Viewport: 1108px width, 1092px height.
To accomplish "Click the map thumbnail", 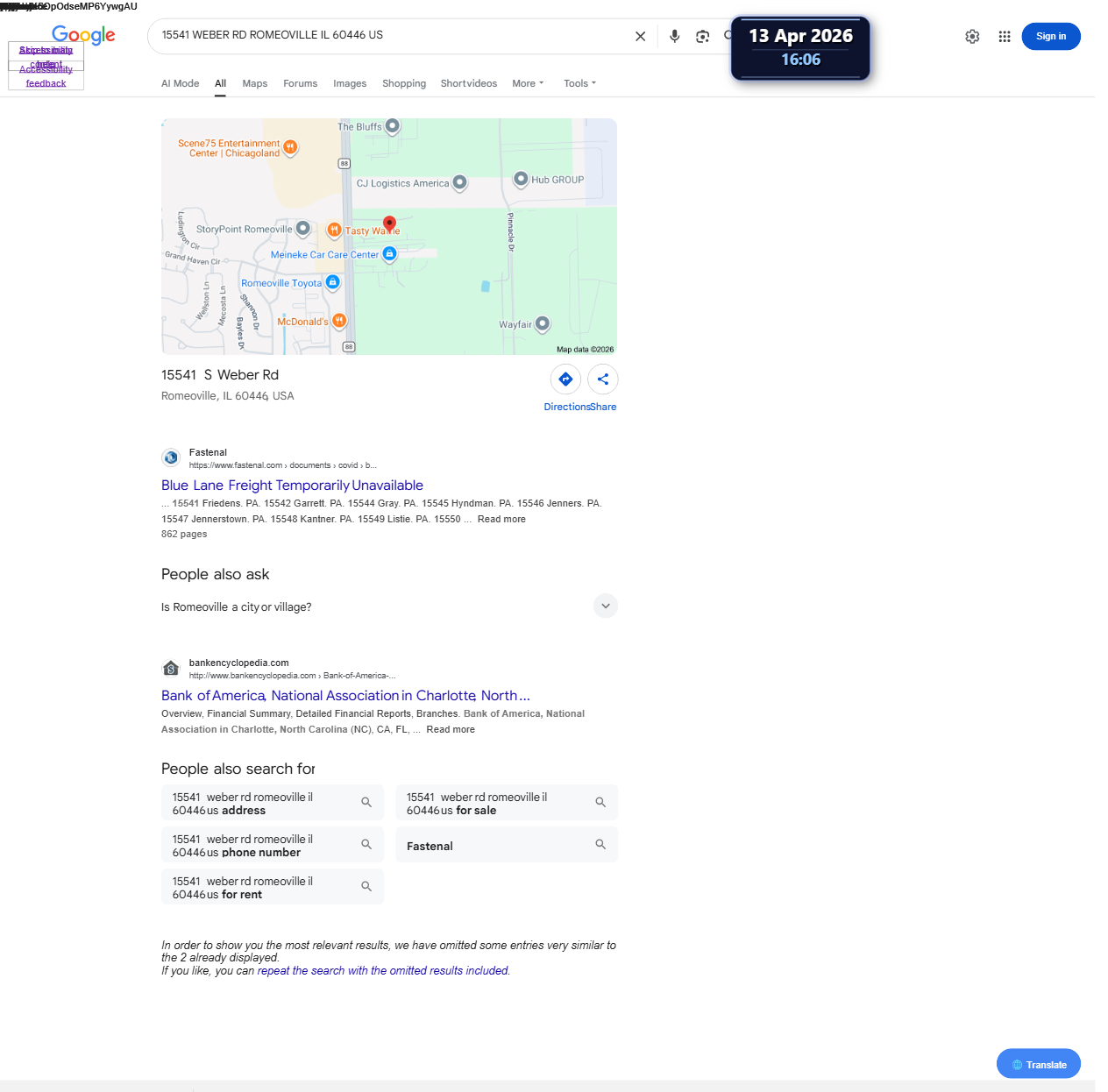I will point(389,237).
